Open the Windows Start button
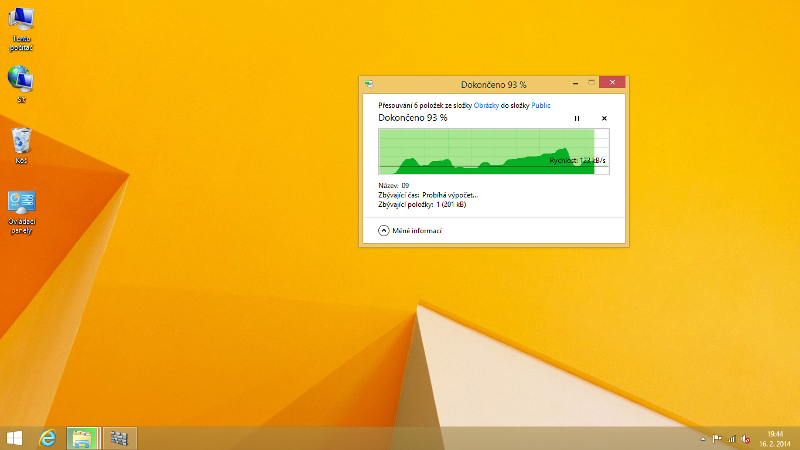 (15, 438)
